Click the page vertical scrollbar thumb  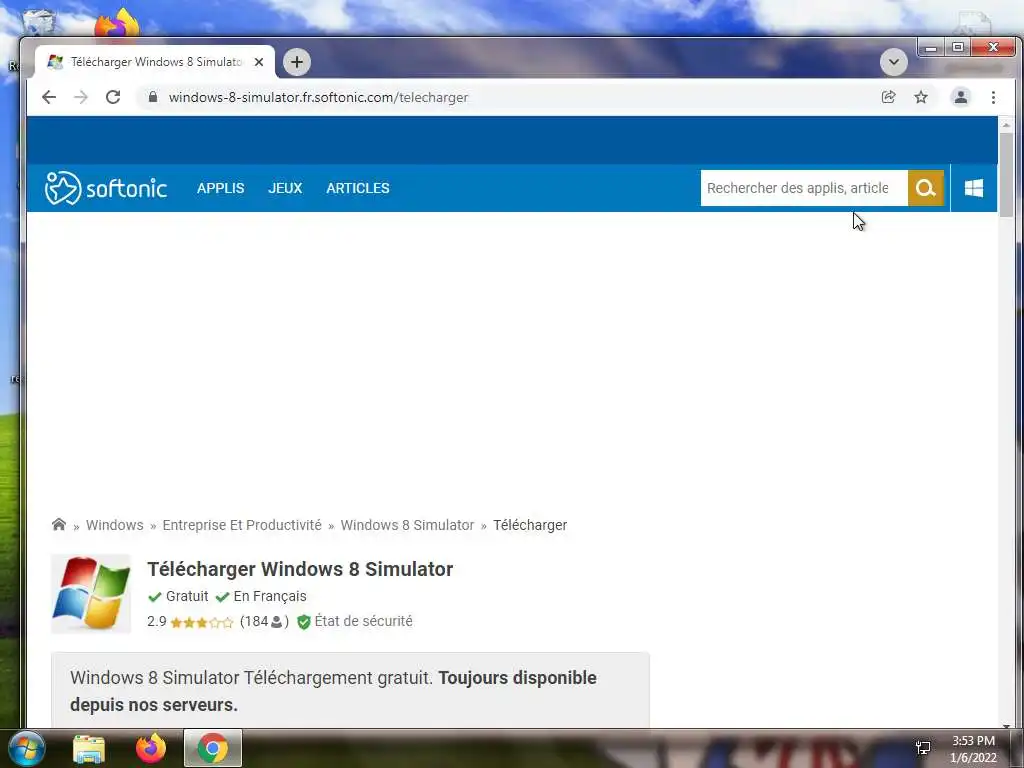coord(1006,175)
